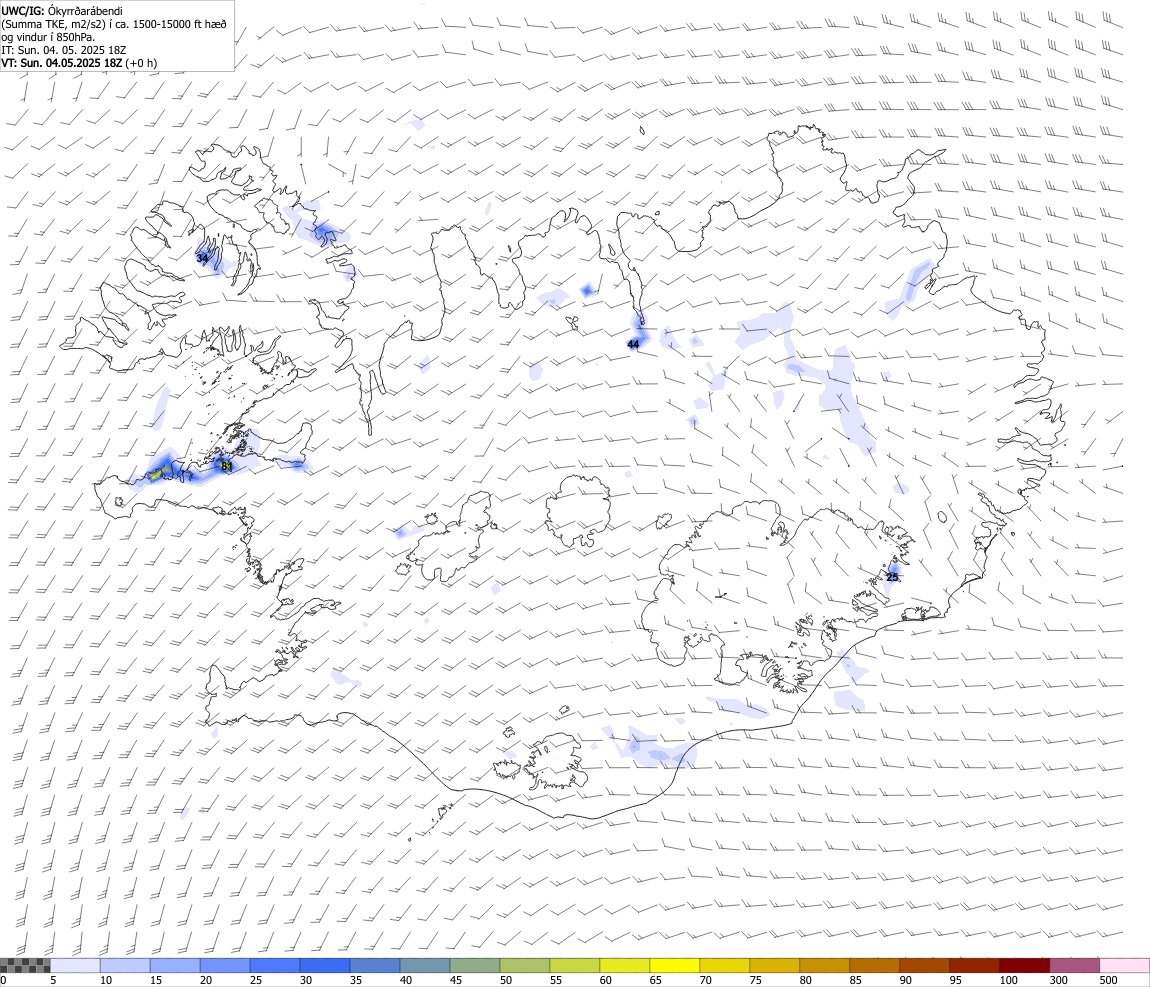Click the legend swatch between 75 and 80
Image resolution: width=1150 pixels, height=987 pixels.
pos(774,965)
